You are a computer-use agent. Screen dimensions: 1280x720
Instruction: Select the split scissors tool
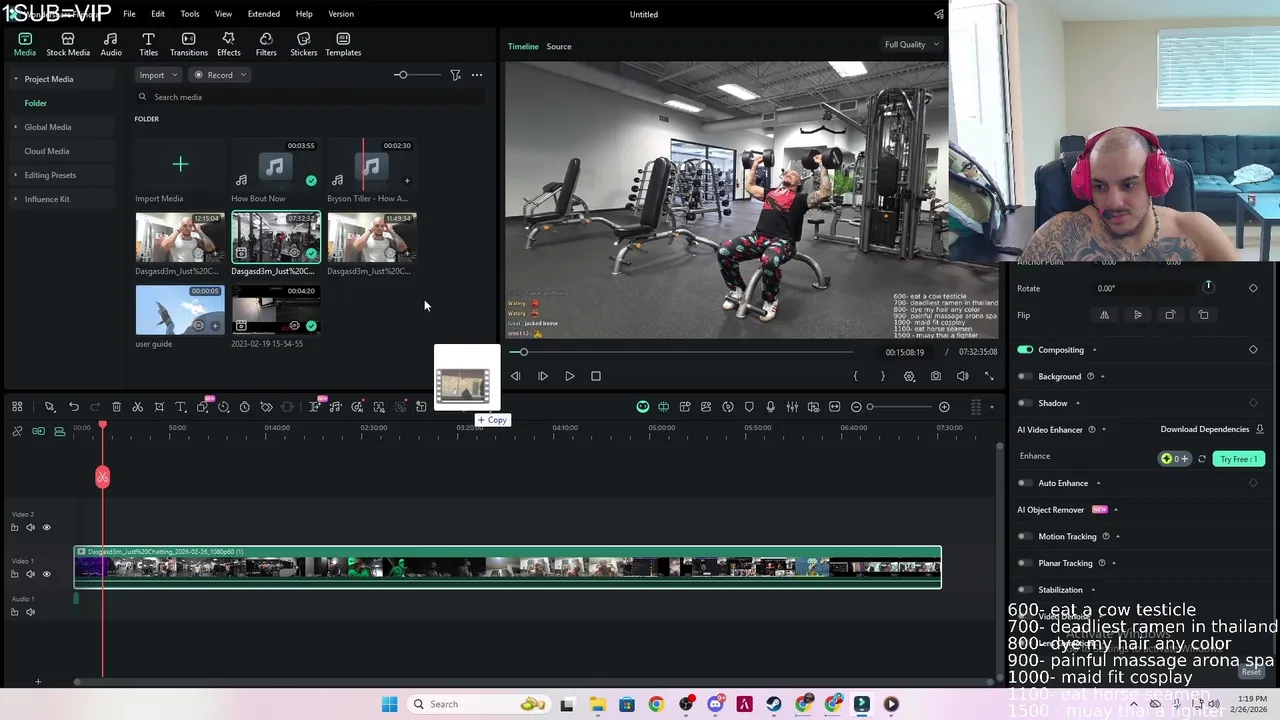coord(138,407)
